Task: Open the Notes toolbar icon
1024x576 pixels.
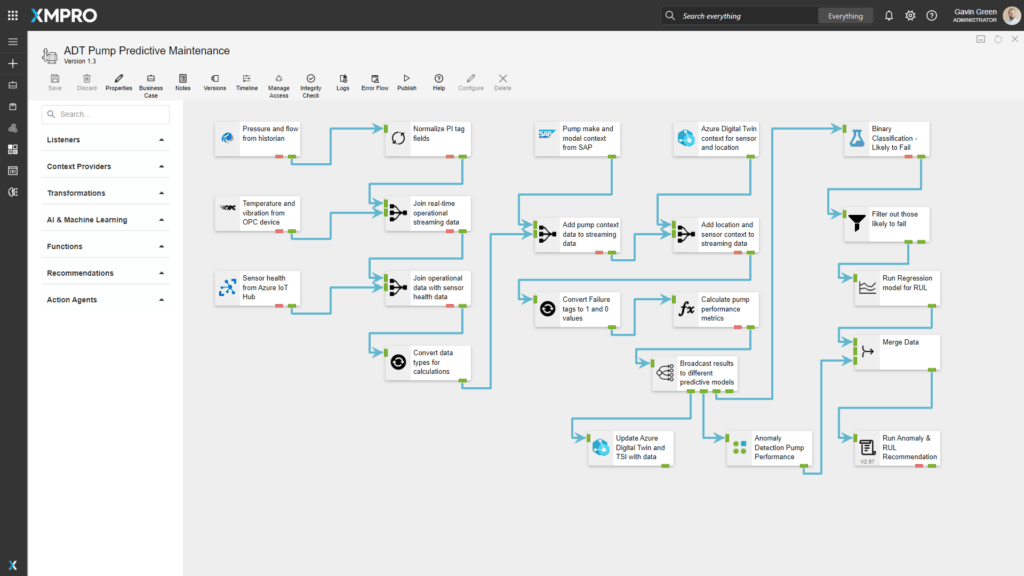Action: 183,78
